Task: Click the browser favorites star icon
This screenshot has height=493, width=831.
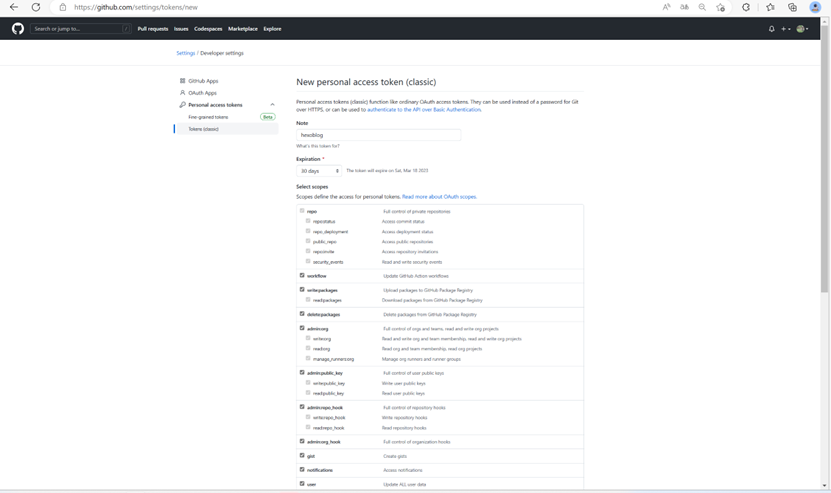Action: (x=770, y=7)
